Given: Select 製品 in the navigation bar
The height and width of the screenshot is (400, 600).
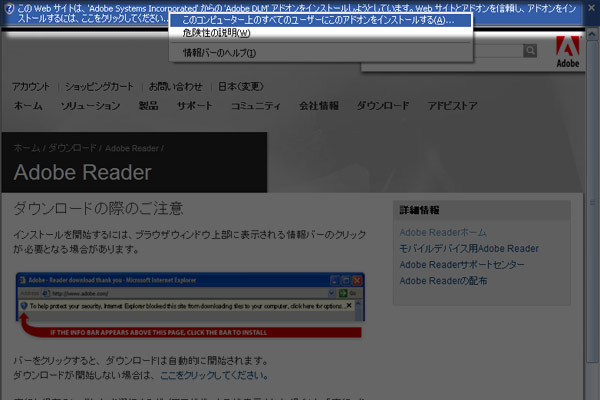Looking at the screenshot, I should coord(148,106).
